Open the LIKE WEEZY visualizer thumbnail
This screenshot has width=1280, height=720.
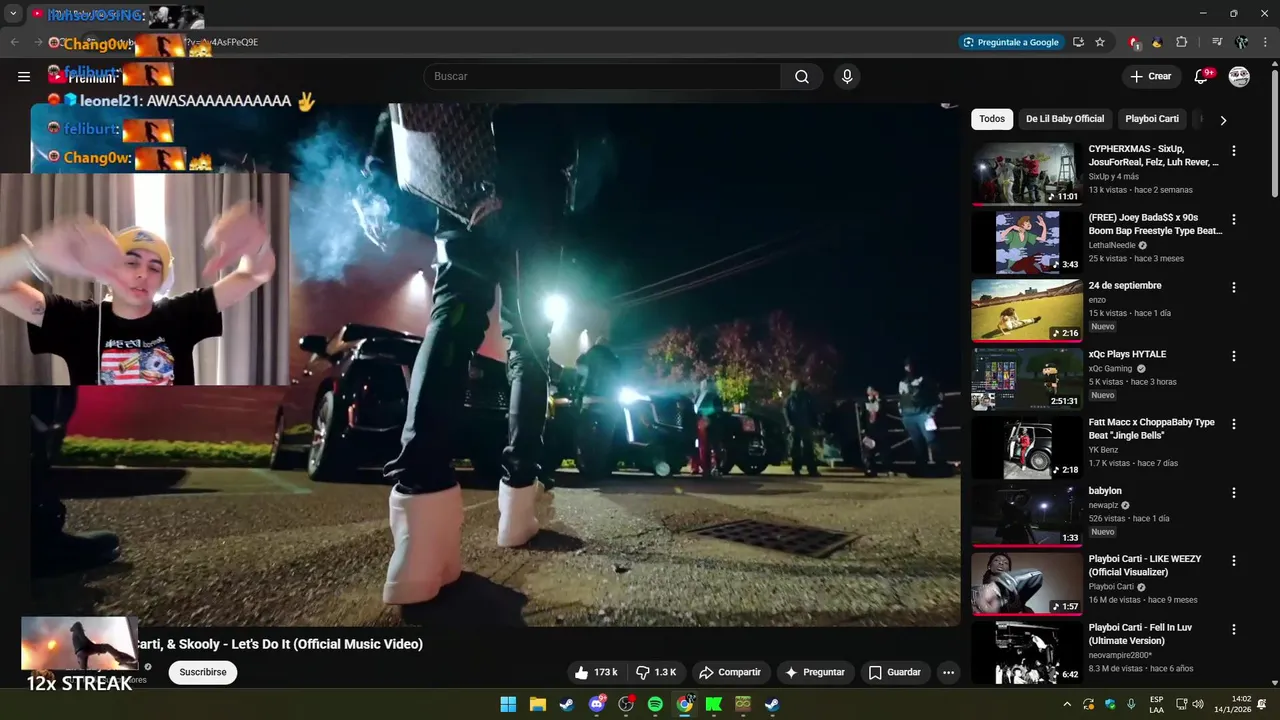[x=1027, y=584]
